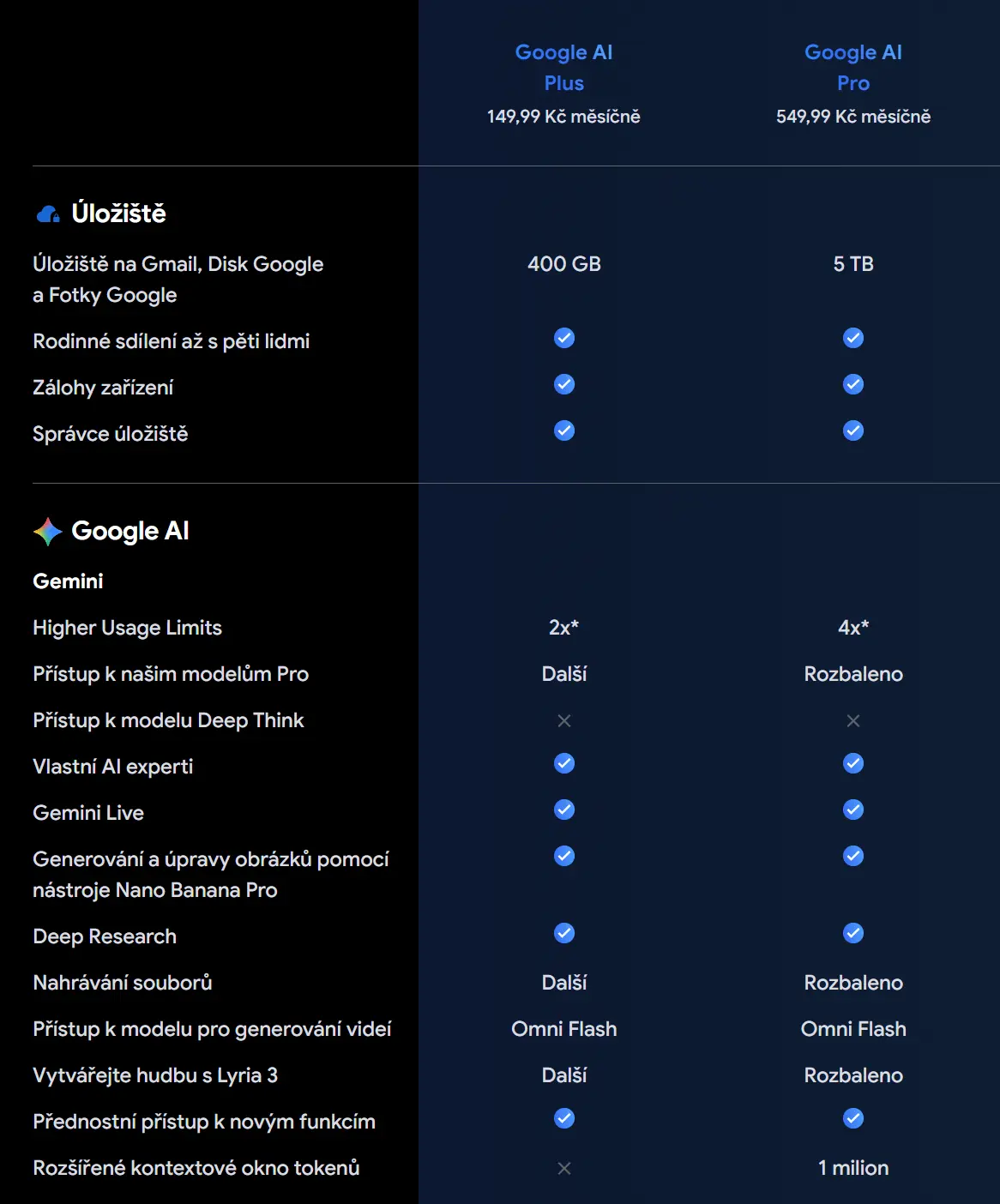The image size is (1000, 1204).
Task: Click Pro X mark for Deep Think access
Action: [853, 721]
